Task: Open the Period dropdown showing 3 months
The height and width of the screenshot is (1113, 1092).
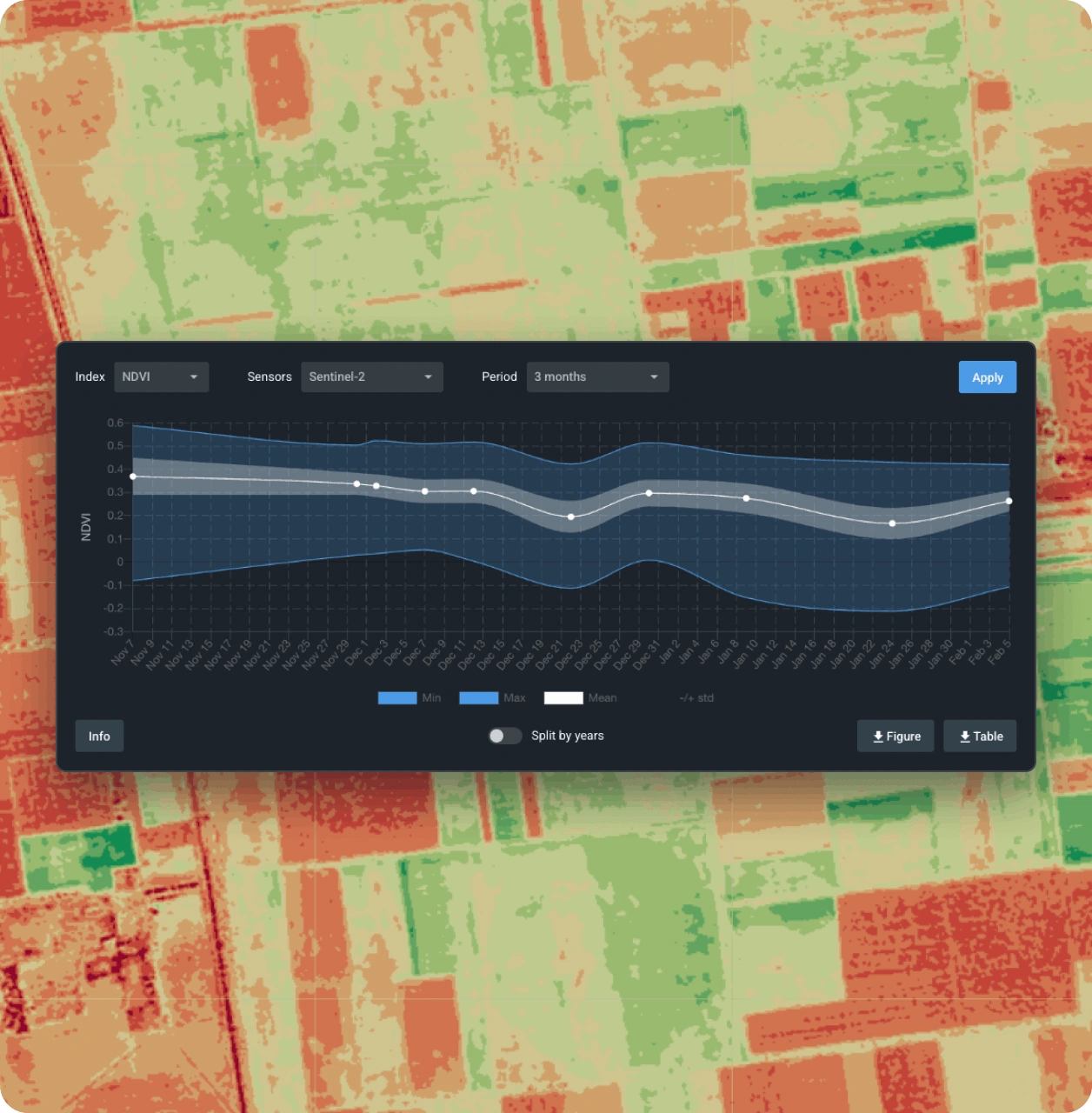Action: pyautogui.click(x=597, y=377)
